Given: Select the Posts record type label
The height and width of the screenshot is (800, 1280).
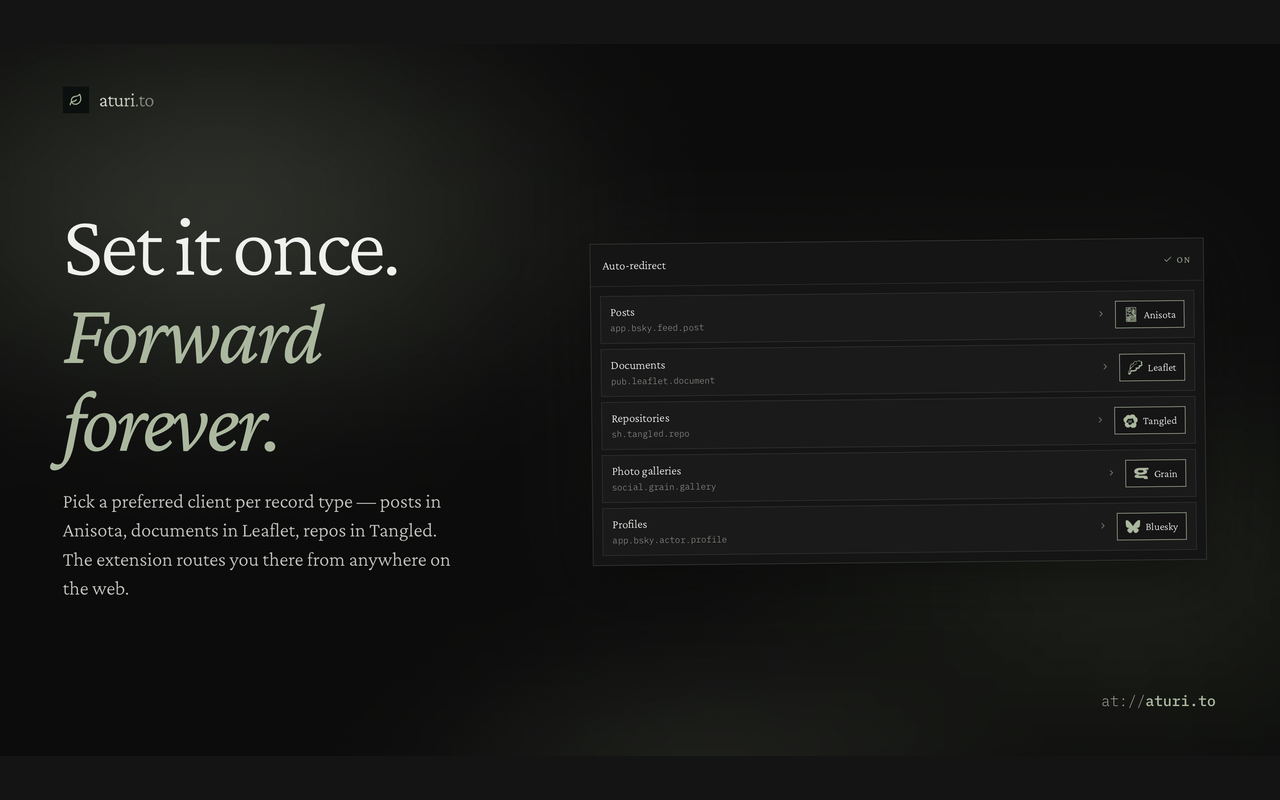Looking at the screenshot, I should pyautogui.click(x=622, y=312).
